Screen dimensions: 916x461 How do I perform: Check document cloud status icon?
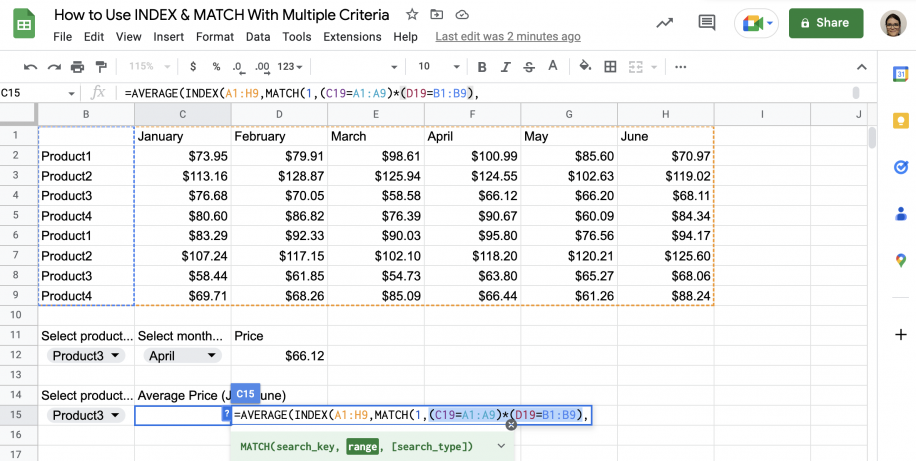point(462,15)
